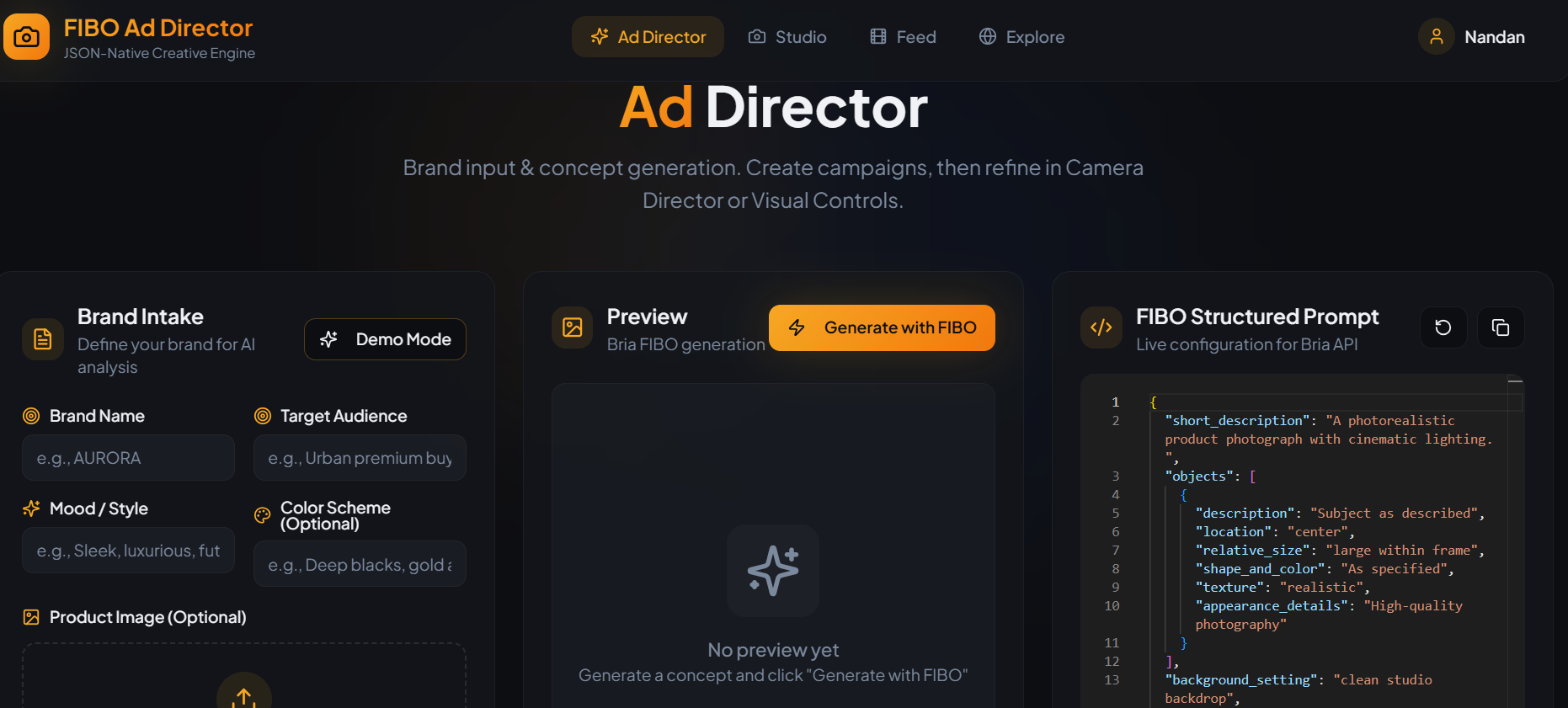Click line number 10 in code gutter
The width and height of the screenshot is (1568, 708).
click(x=1112, y=606)
